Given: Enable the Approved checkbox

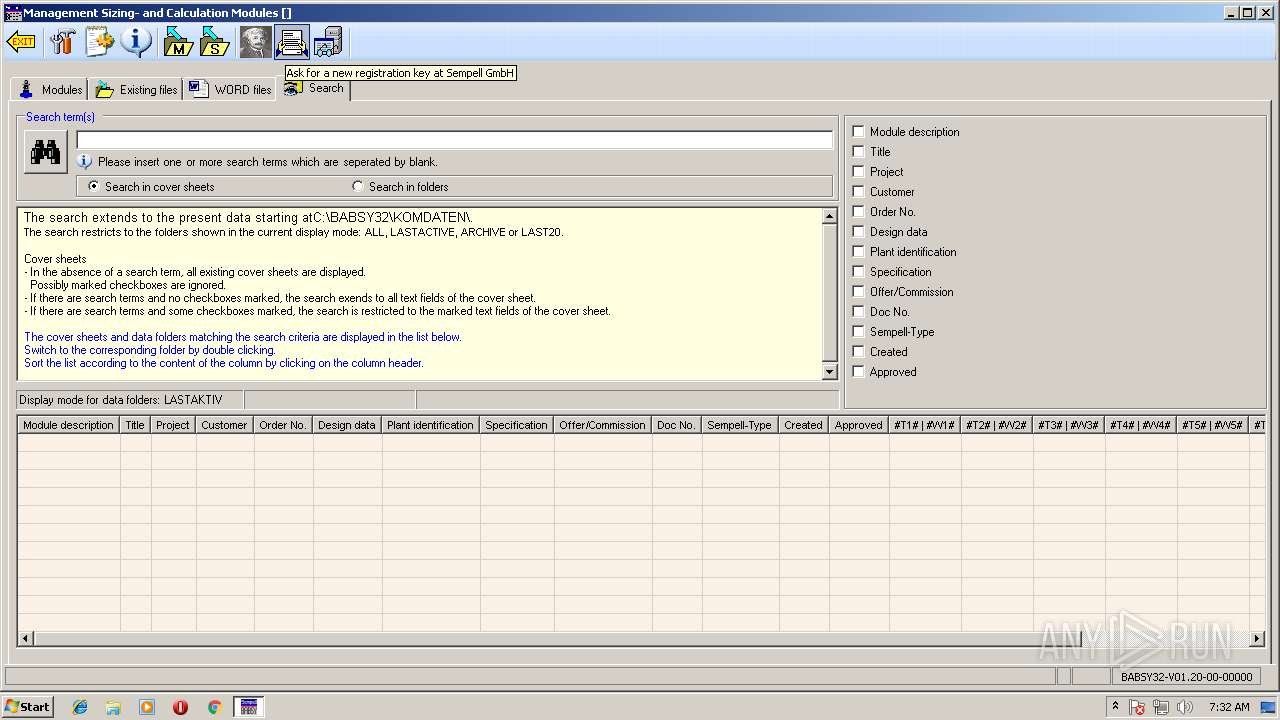Looking at the screenshot, I should point(858,371).
